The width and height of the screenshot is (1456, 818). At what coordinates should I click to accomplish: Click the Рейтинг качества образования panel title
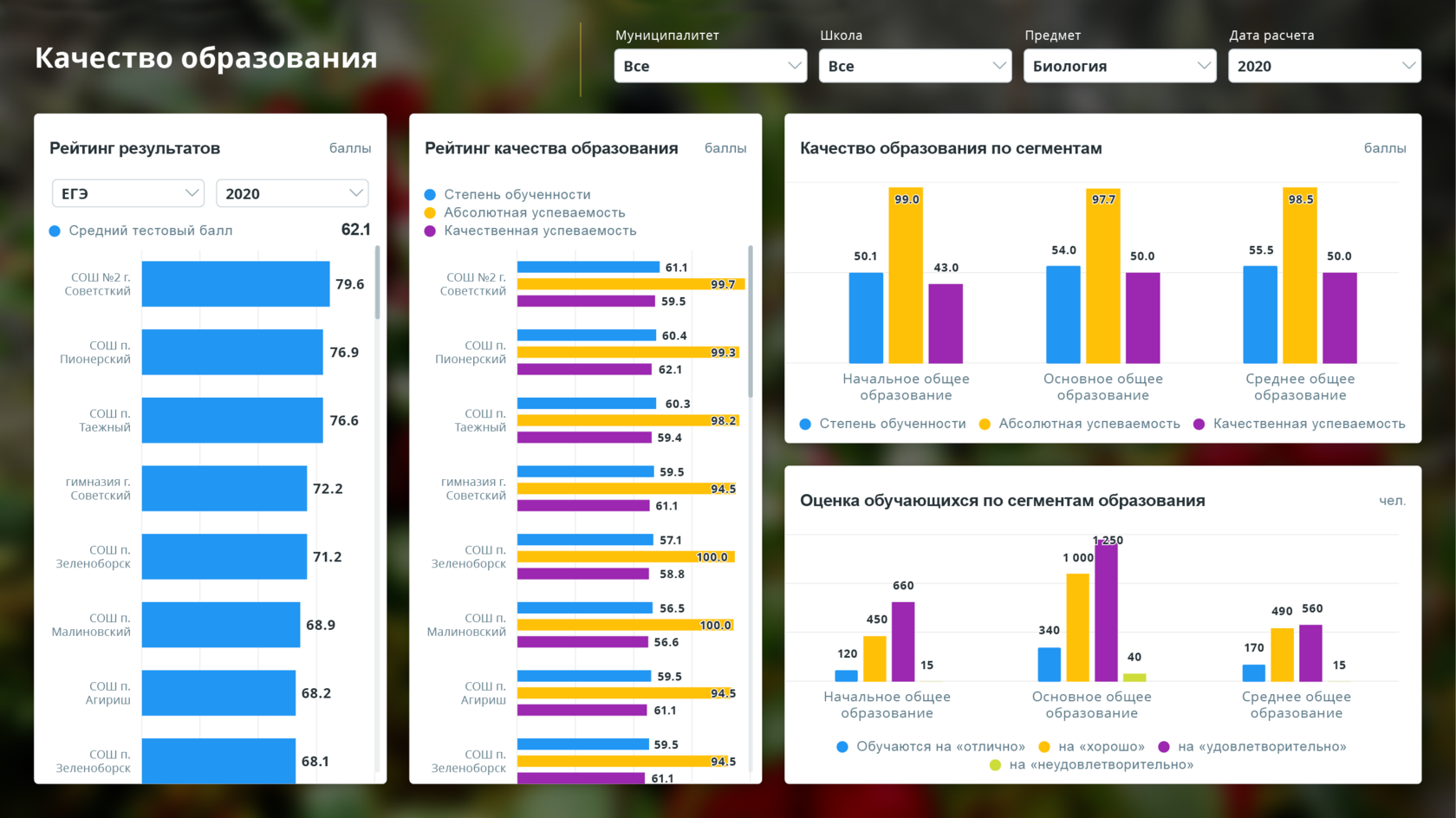tap(551, 148)
